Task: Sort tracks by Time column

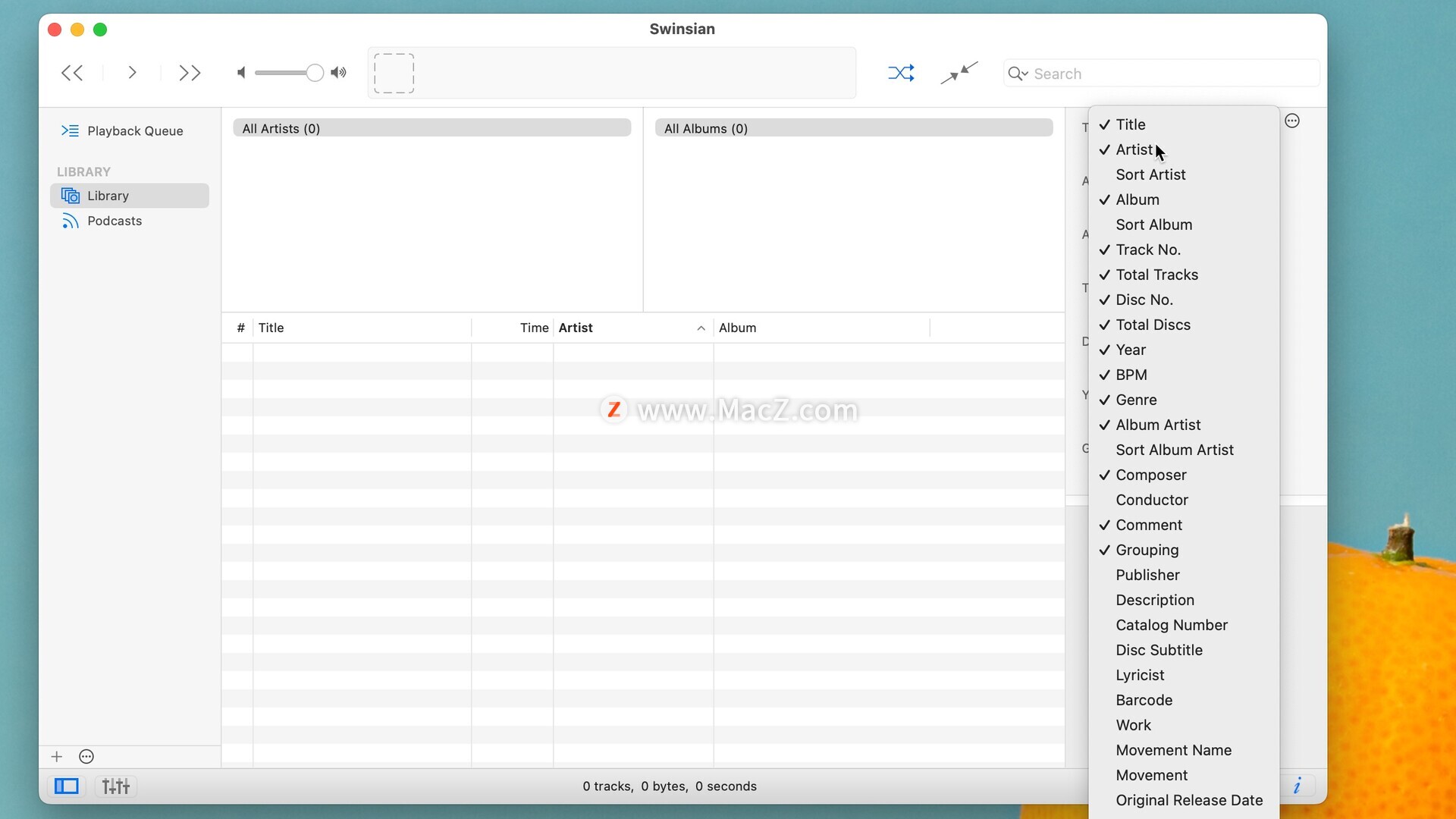Action: pyautogui.click(x=513, y=328)
